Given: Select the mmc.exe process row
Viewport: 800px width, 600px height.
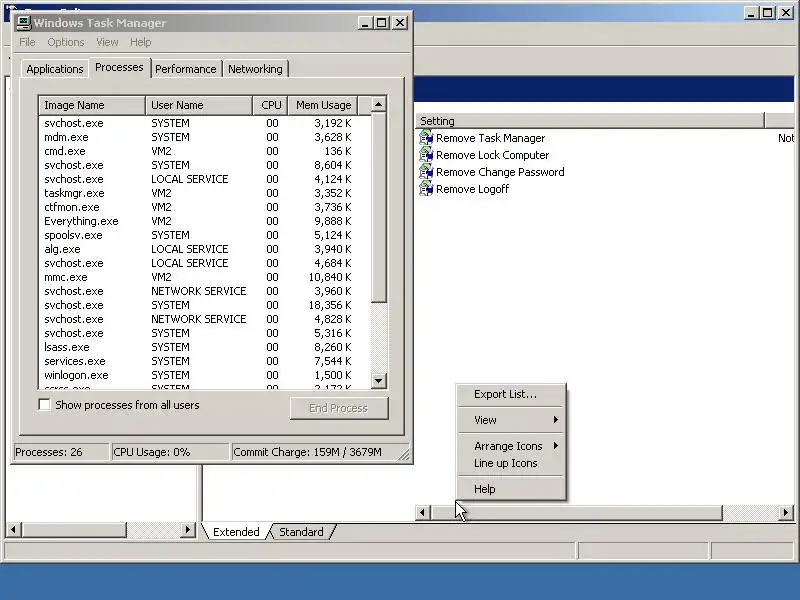Looking at the screenshot, I should point(205,277).
